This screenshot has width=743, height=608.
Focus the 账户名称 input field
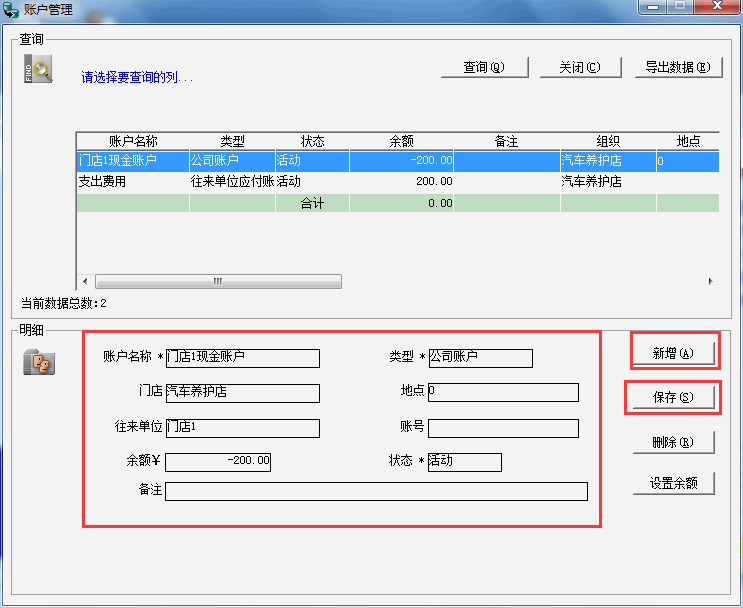243,358
